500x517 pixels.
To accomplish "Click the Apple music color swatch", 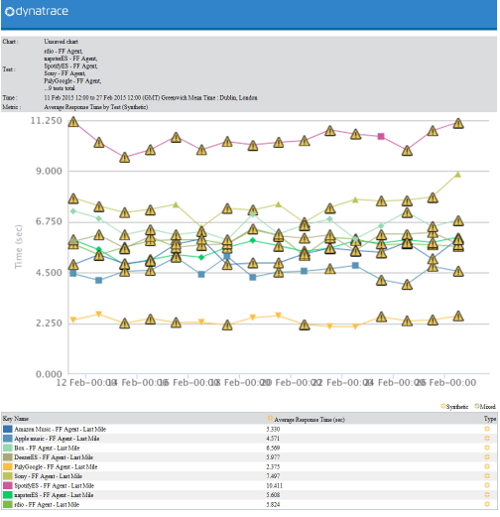I will [8, 438].
